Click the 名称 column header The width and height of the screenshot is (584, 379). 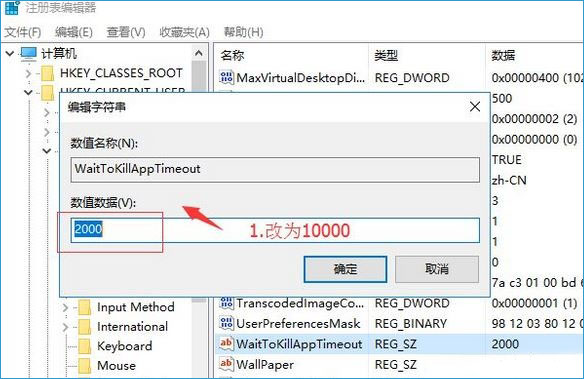[x=232, y=56]
